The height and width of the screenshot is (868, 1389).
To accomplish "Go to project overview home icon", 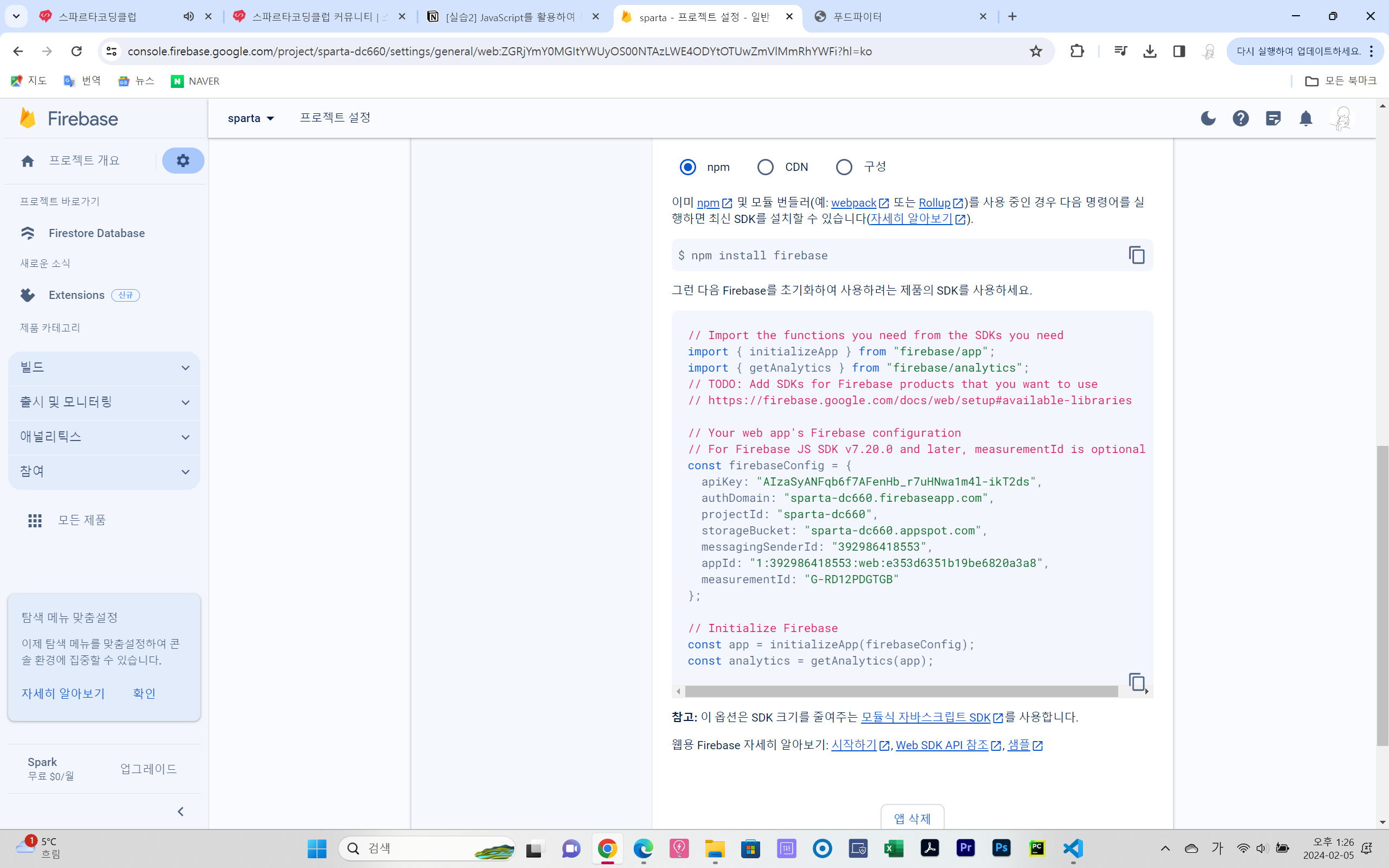I will click(x=28, y=161).
